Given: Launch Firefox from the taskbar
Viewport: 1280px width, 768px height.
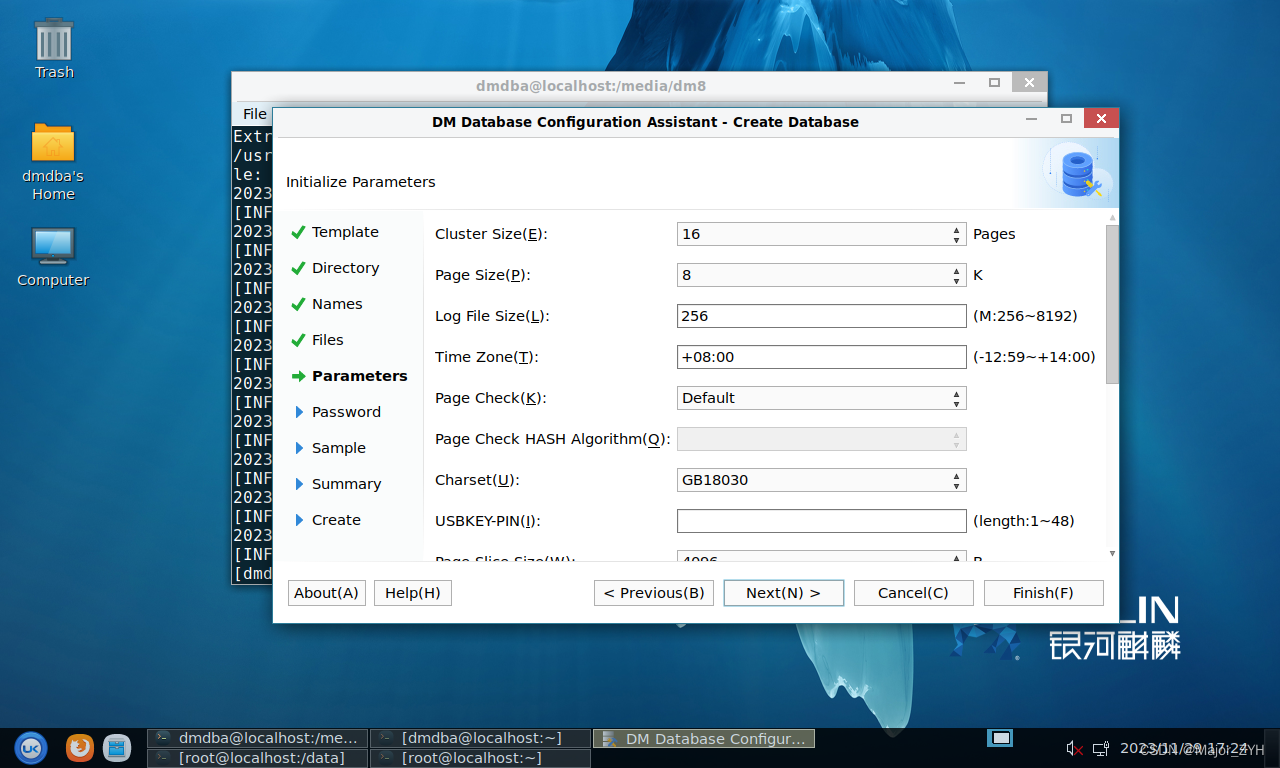Looking at the screenshot, I should pos(80,747).
